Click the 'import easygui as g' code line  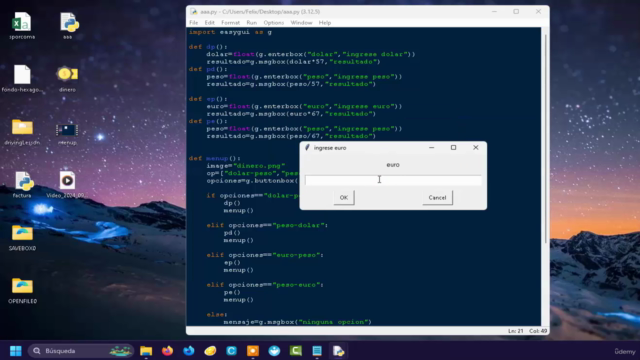(x=230, y=32)
